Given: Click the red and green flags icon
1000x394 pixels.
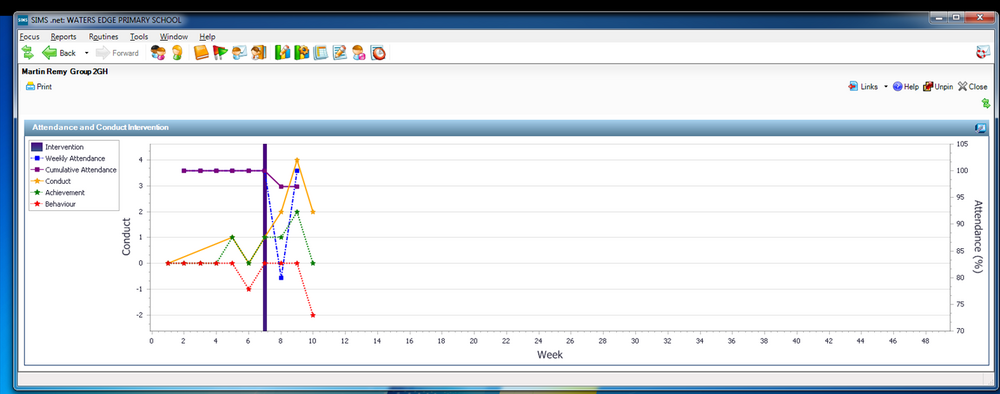Looking at the screenshot, I should [220, 53].
